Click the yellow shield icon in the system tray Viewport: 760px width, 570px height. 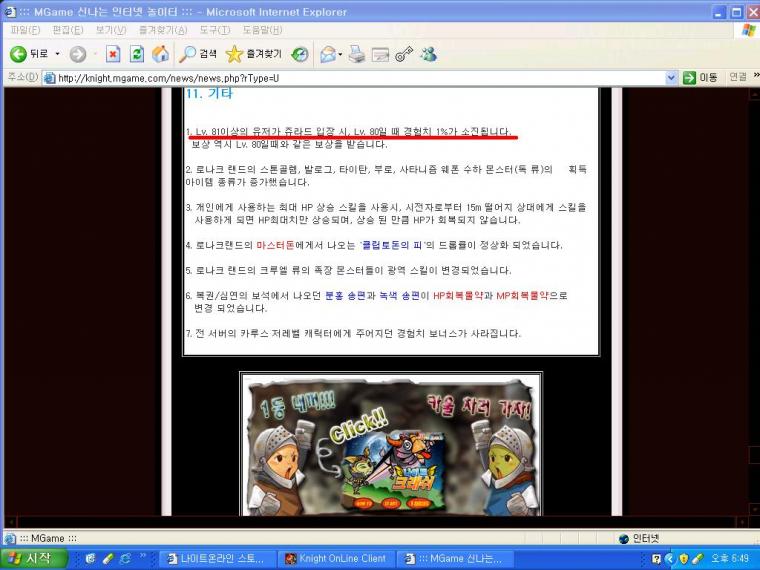click(684, 559)
